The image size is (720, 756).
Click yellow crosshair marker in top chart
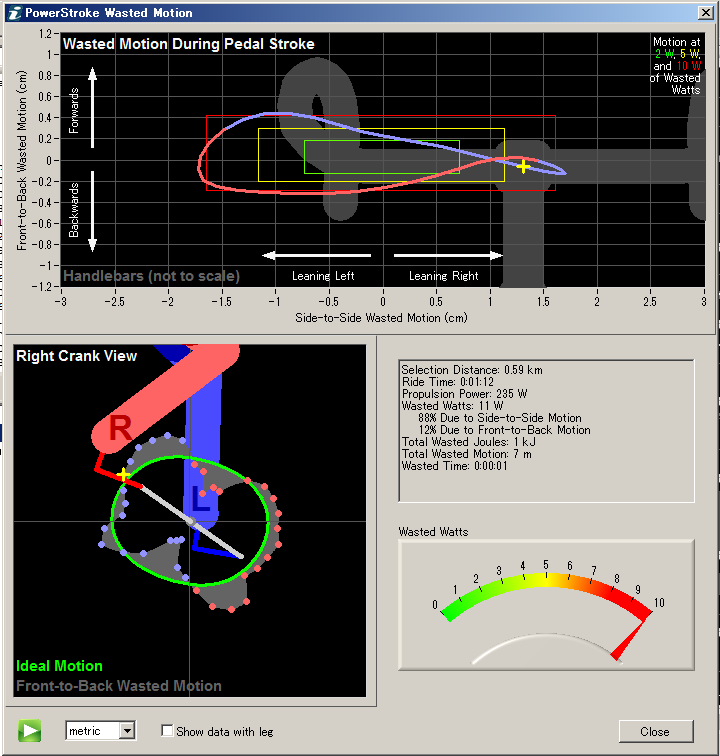[523, 166]
